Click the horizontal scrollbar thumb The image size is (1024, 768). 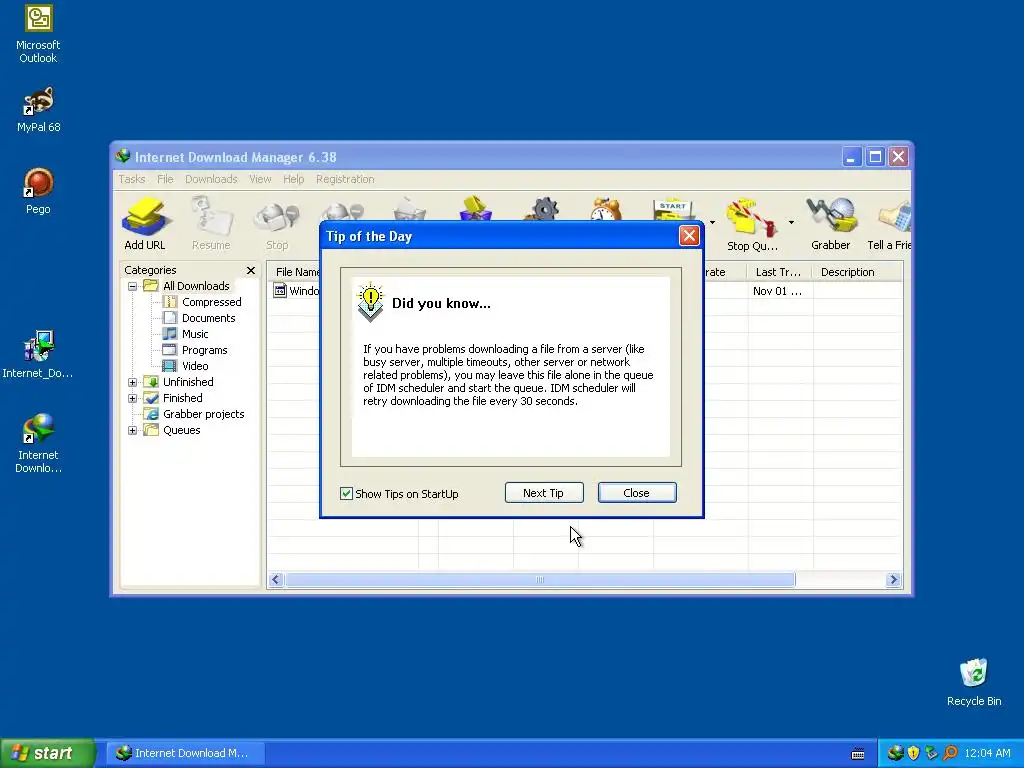coord(540,580)
